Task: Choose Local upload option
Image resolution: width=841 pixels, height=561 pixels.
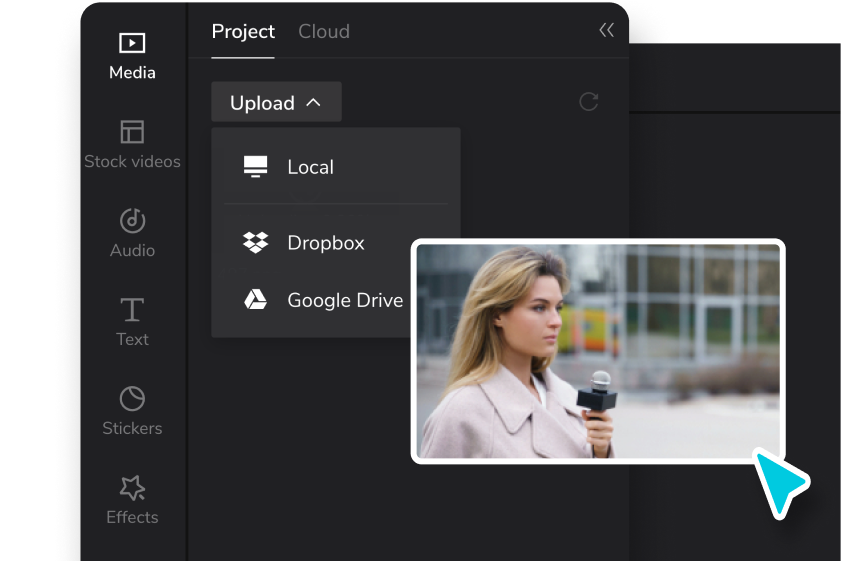Action: (336, 167)
